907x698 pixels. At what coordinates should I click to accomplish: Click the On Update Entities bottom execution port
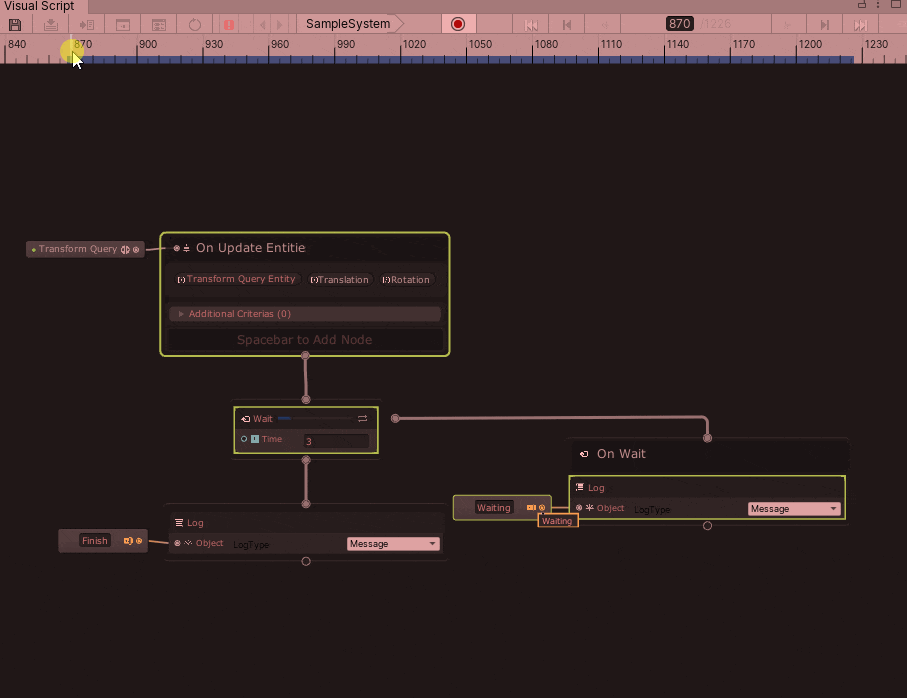click(x=305, y=356)
